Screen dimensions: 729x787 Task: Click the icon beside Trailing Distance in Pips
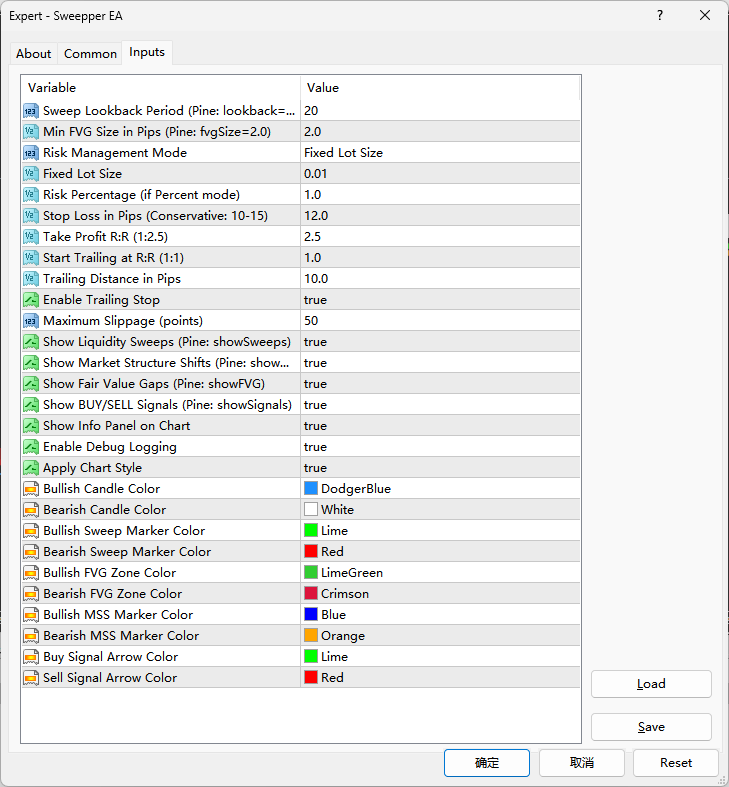point(31,279)
